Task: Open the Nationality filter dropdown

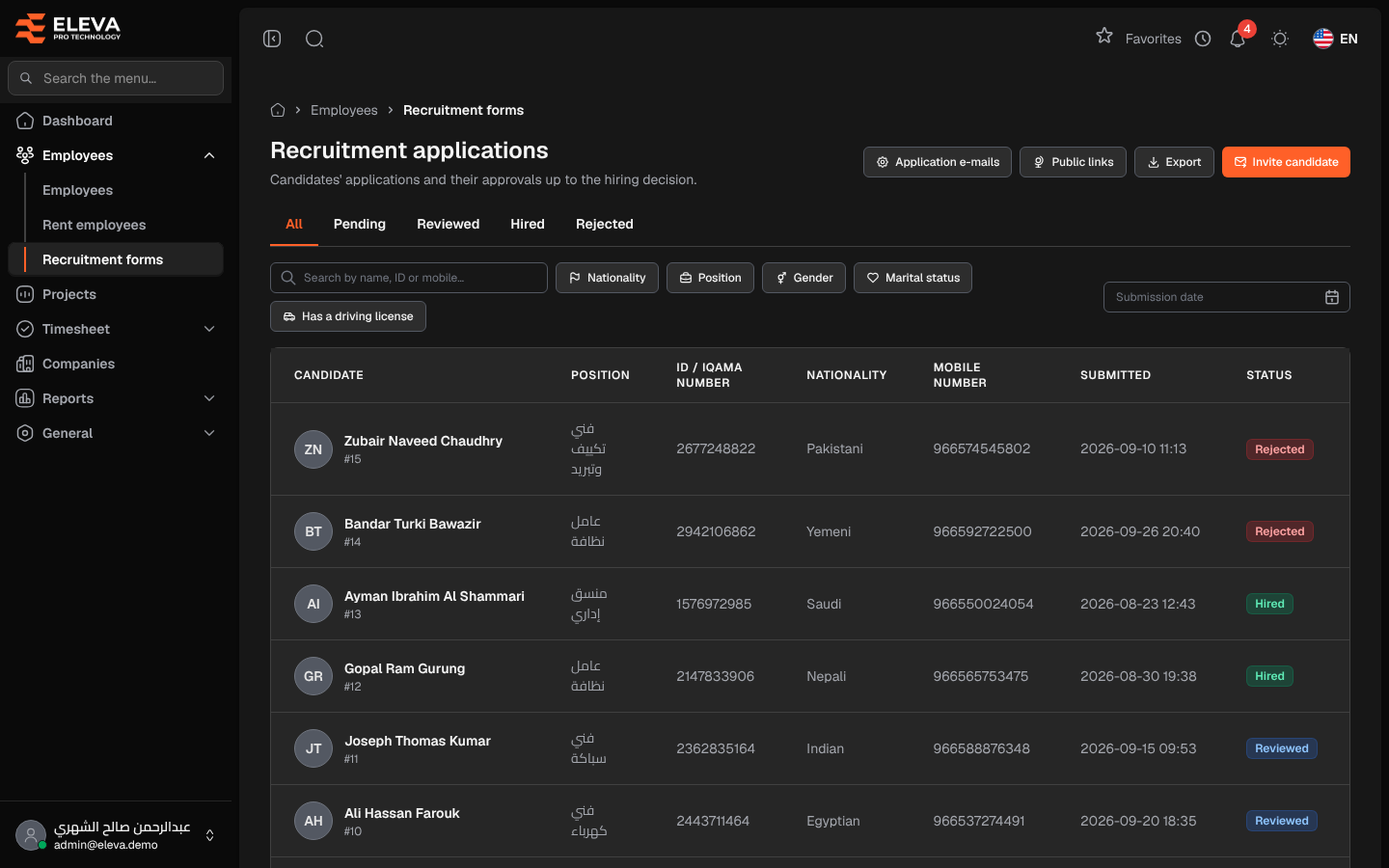Action: click(x=607, y=278)
